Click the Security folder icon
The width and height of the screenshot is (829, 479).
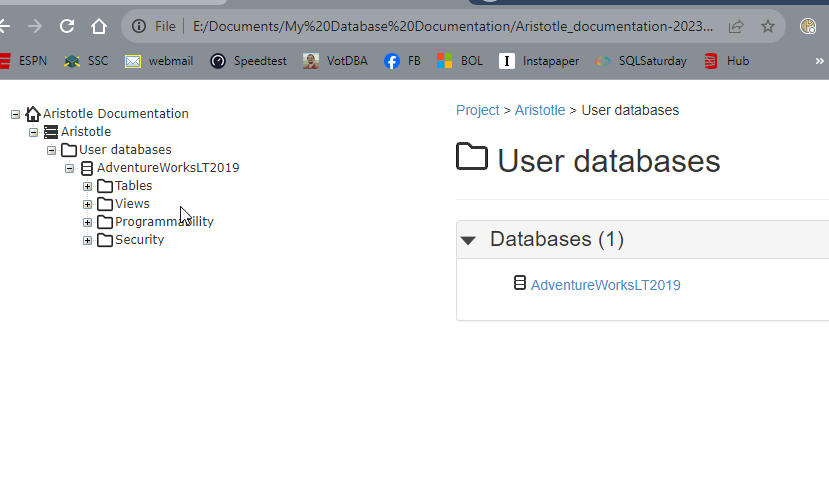click(105, 240)
